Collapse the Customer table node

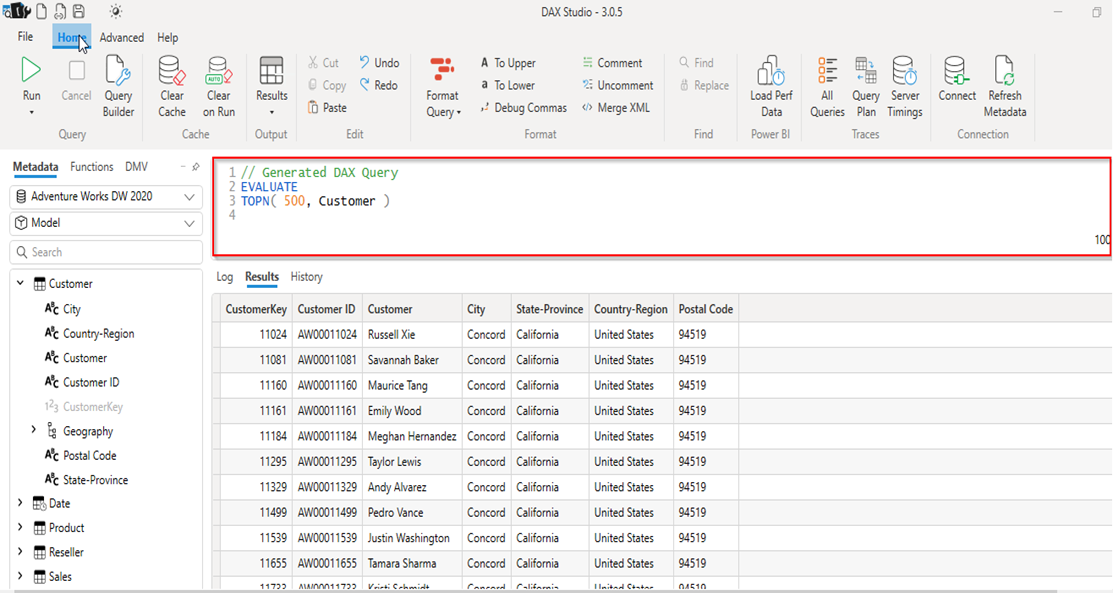[20, 284]
